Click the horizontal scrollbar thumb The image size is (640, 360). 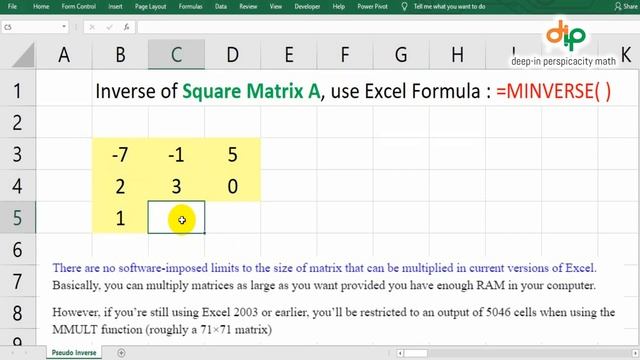click(x=416, y=353)
